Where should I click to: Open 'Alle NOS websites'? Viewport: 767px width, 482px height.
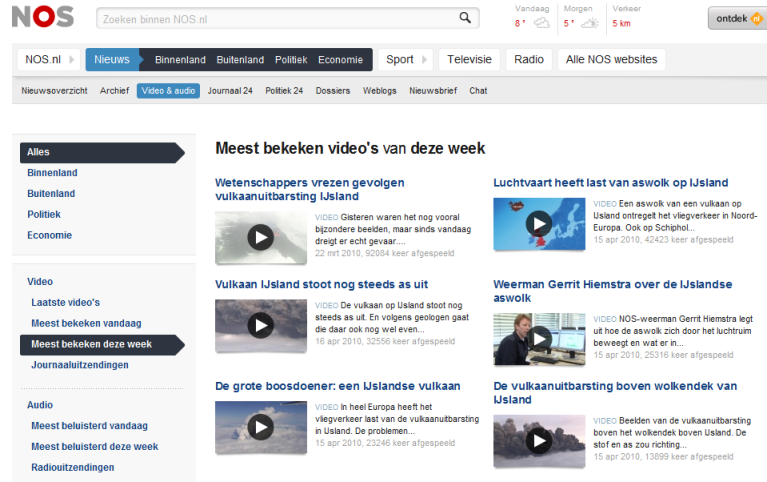pyautogui.click(x=611, y=60)
